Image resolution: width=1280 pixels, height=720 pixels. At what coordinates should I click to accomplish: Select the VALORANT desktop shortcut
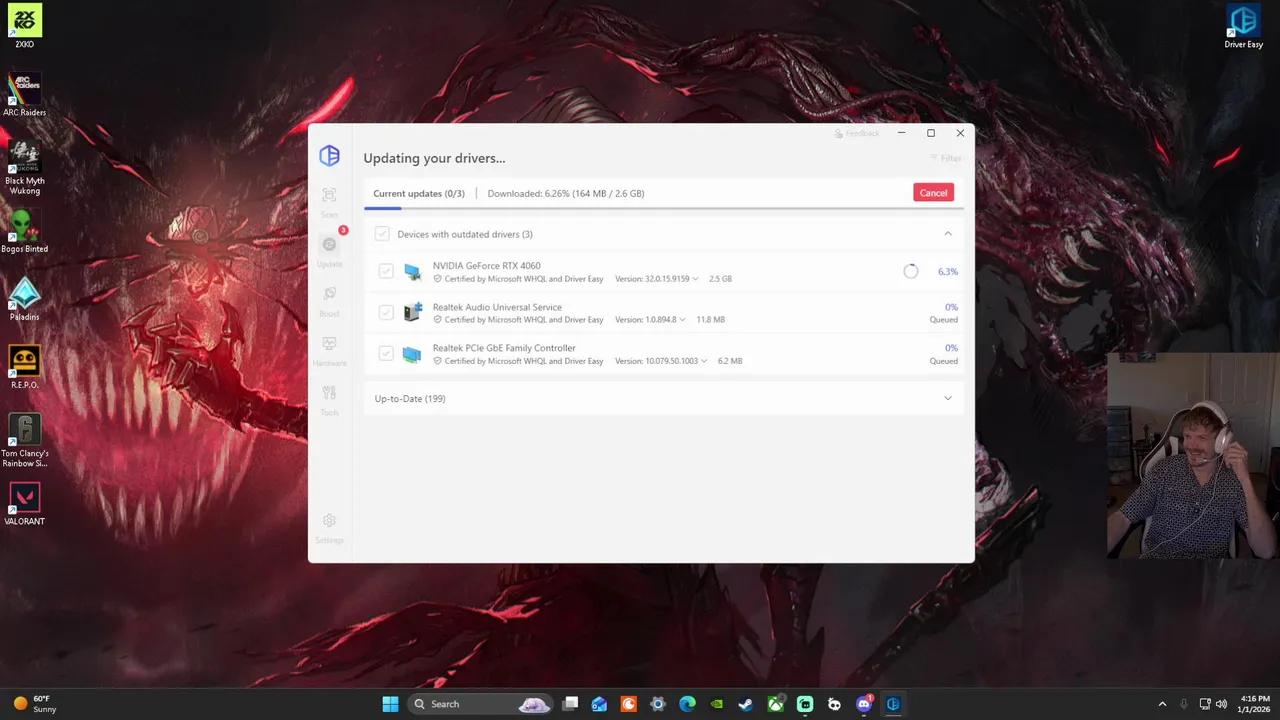coord(24,504)
